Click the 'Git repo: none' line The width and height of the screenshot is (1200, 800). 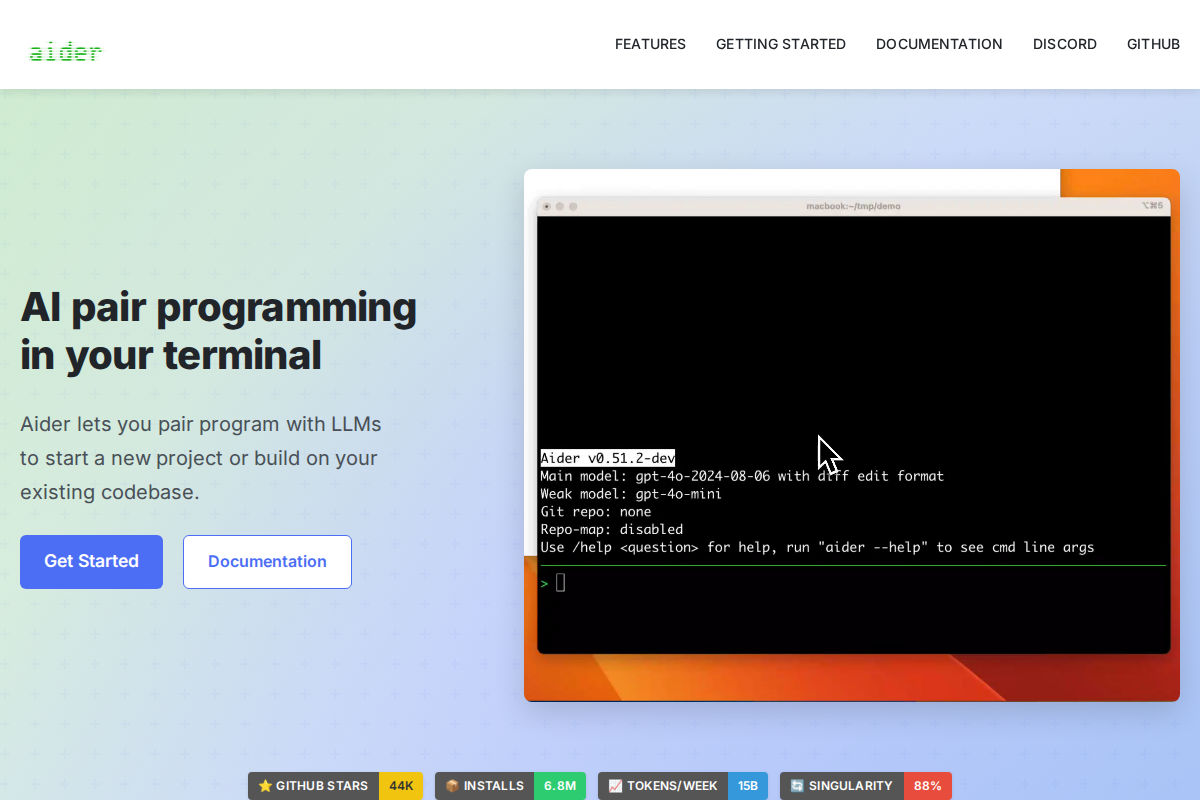click(596, 512)
